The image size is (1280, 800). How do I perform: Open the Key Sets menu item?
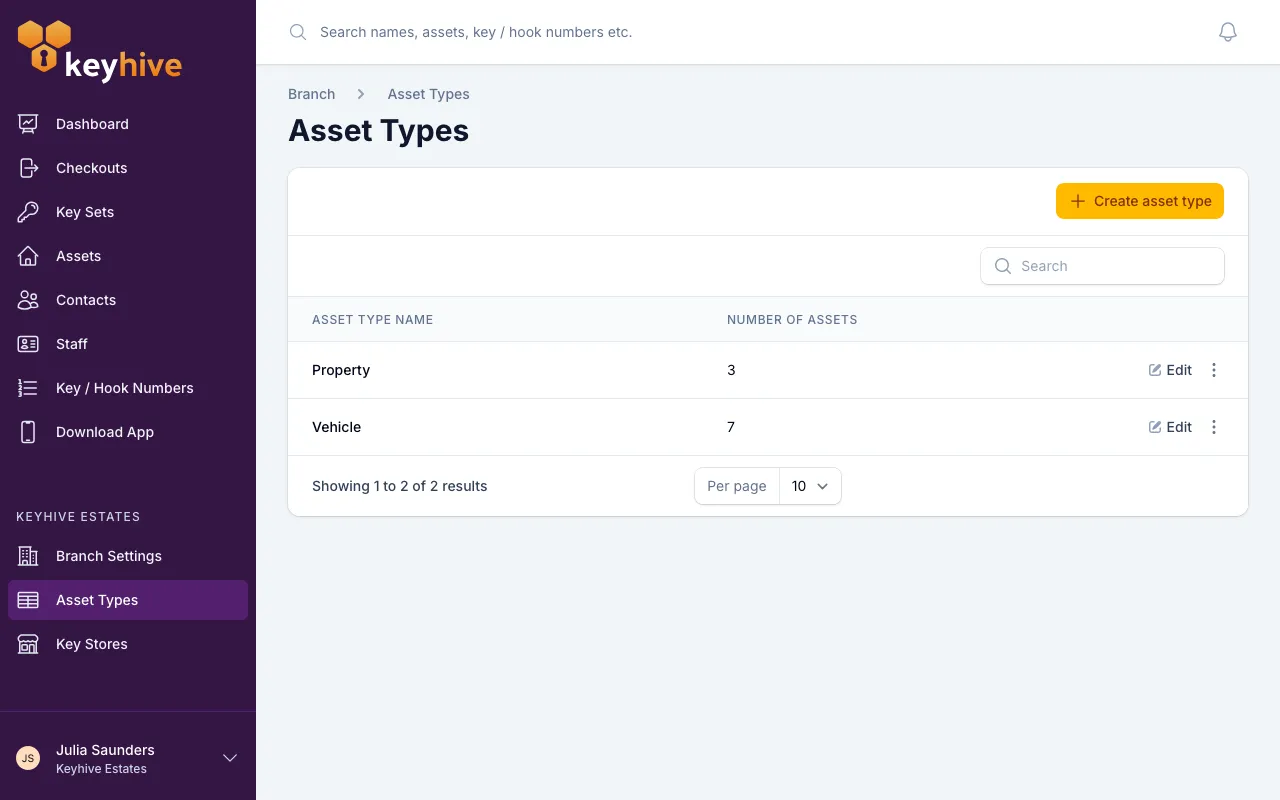[128, 212]
